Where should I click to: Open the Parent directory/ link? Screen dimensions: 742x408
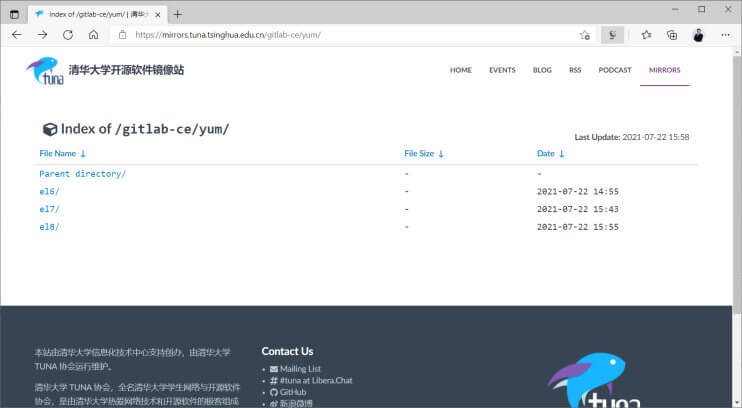coord(82,174)
